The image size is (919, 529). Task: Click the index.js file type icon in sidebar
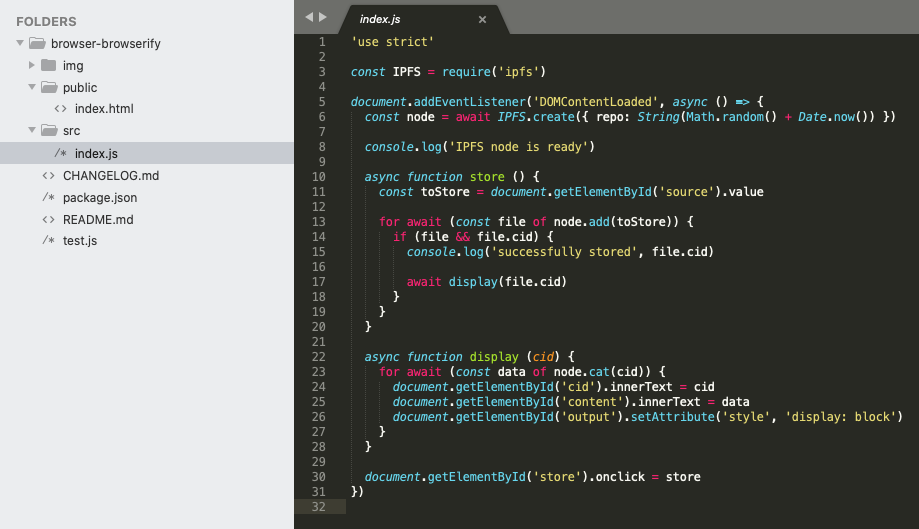[x=60, y=153]
